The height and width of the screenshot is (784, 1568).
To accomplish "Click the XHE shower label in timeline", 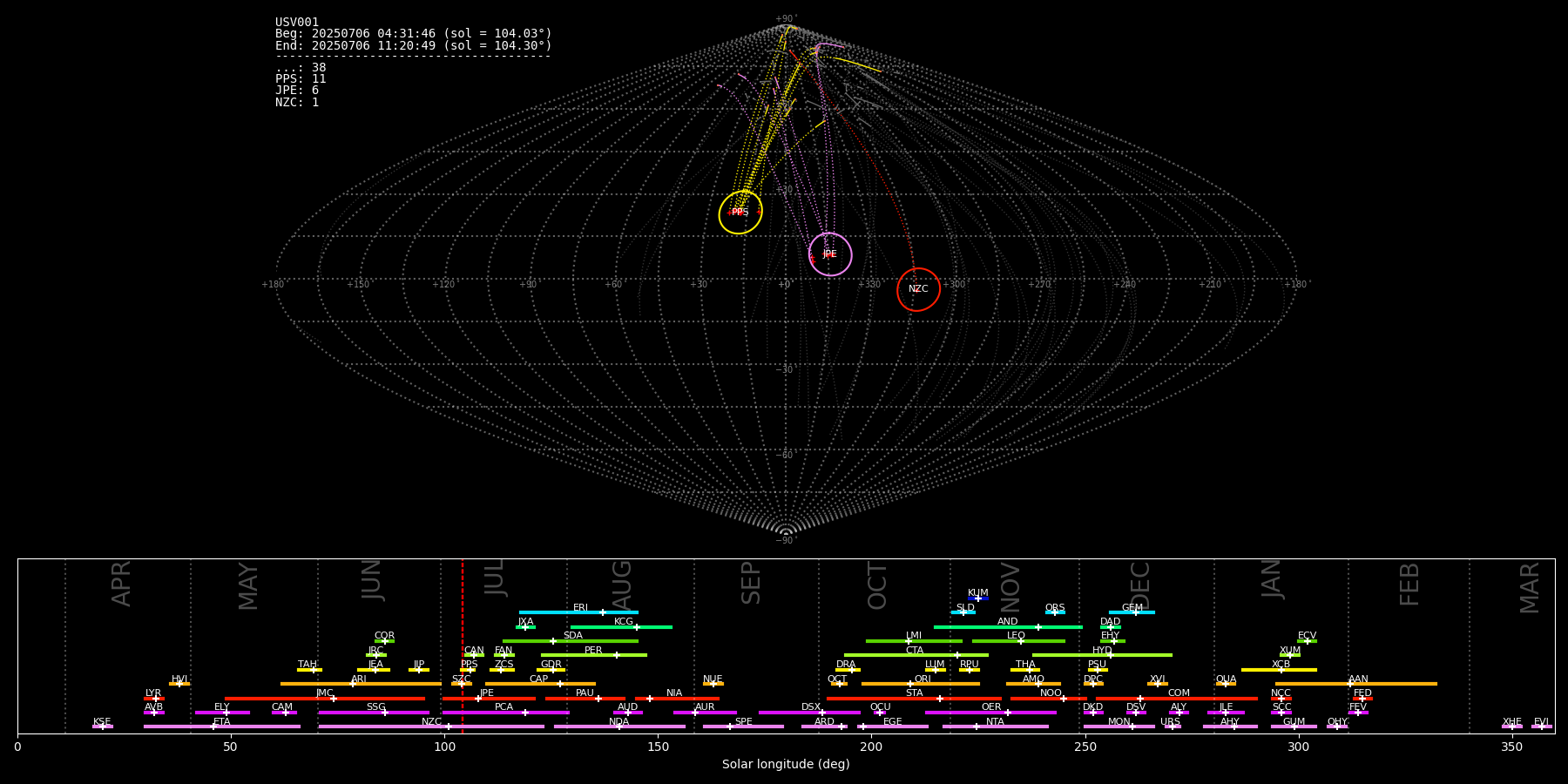I will [1511, 721].
